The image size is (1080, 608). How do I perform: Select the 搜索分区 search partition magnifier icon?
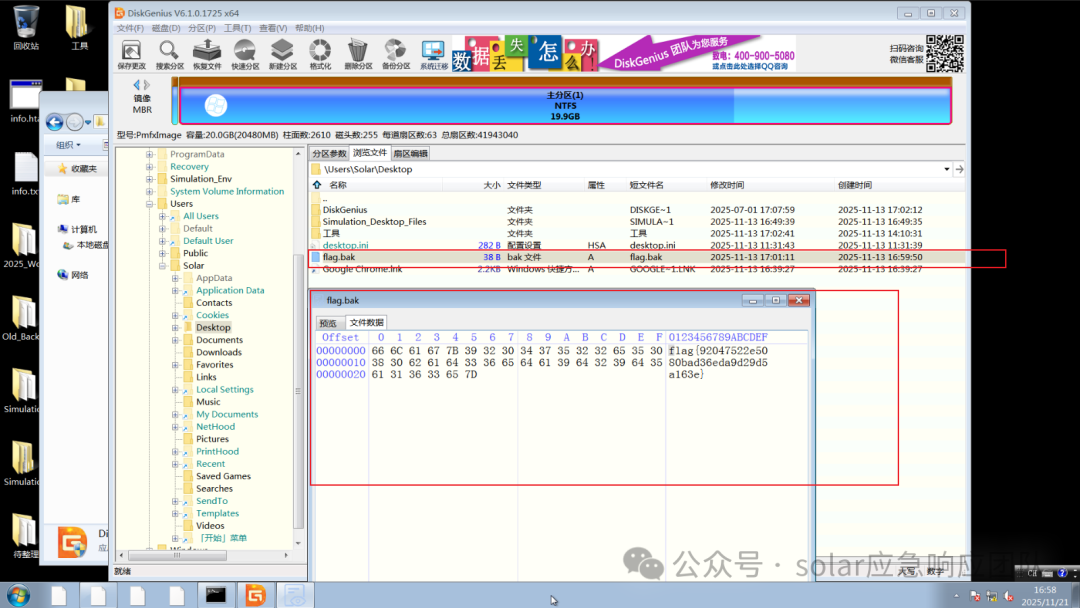click(x=169, y=54)
